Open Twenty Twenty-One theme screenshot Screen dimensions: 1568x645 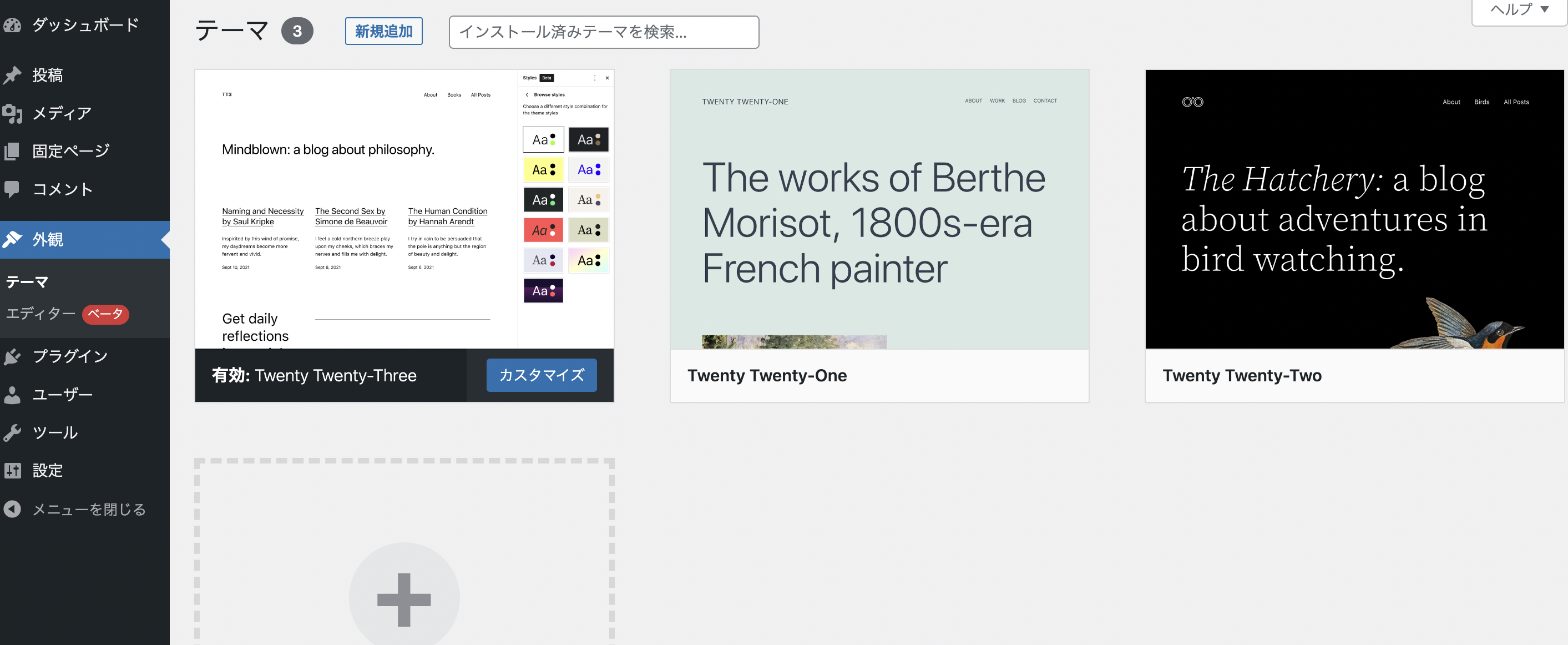click(879, 209)
